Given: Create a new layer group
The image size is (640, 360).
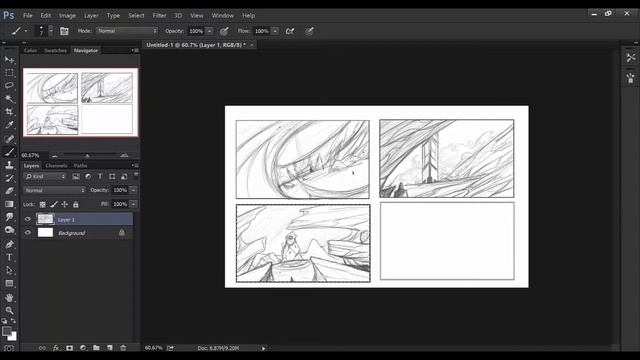Looking at the screenshot, I should pyautogui.click(x=96, y=348).
